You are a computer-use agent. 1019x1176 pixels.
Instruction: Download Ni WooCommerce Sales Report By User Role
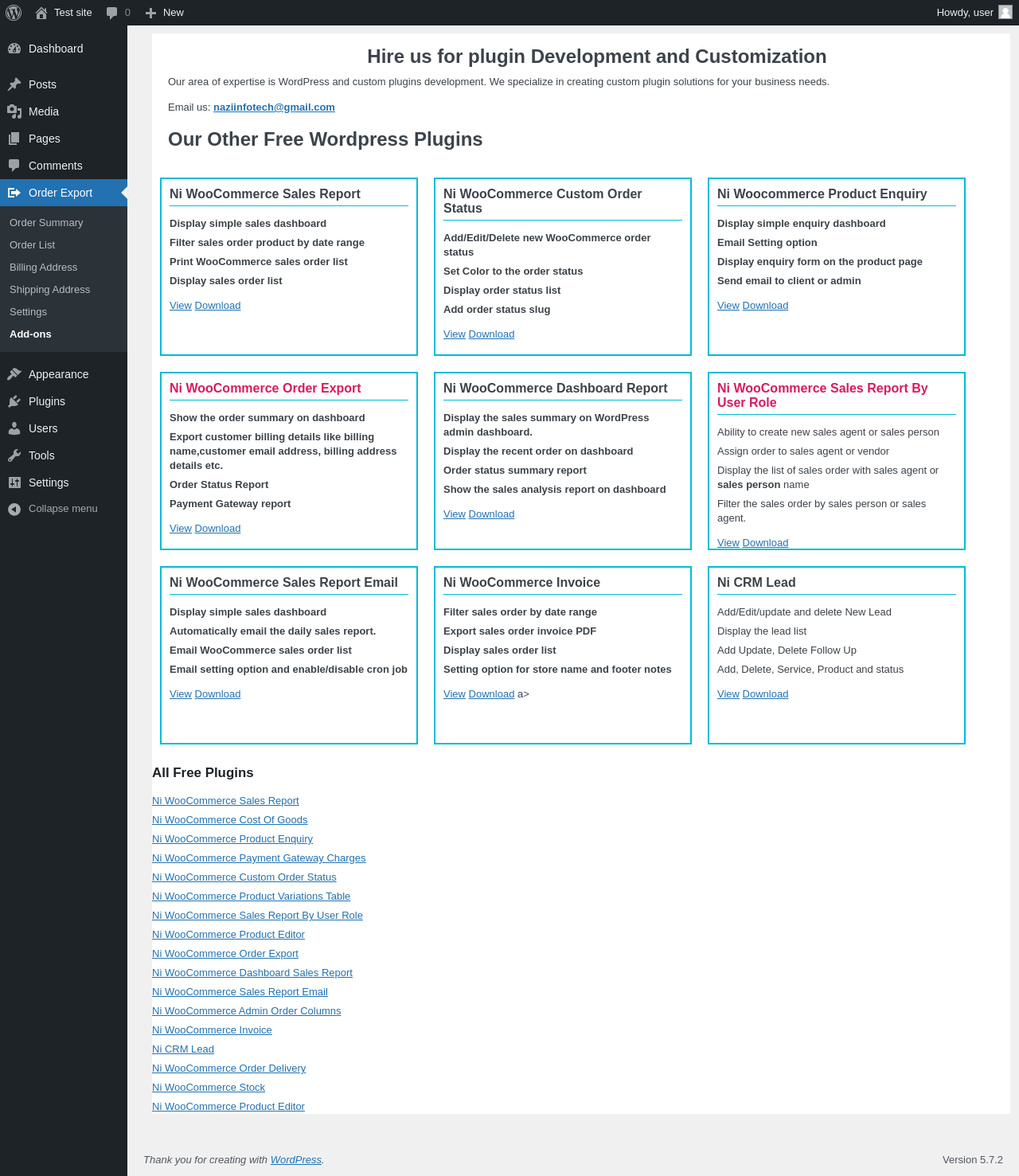pos(765,543)
